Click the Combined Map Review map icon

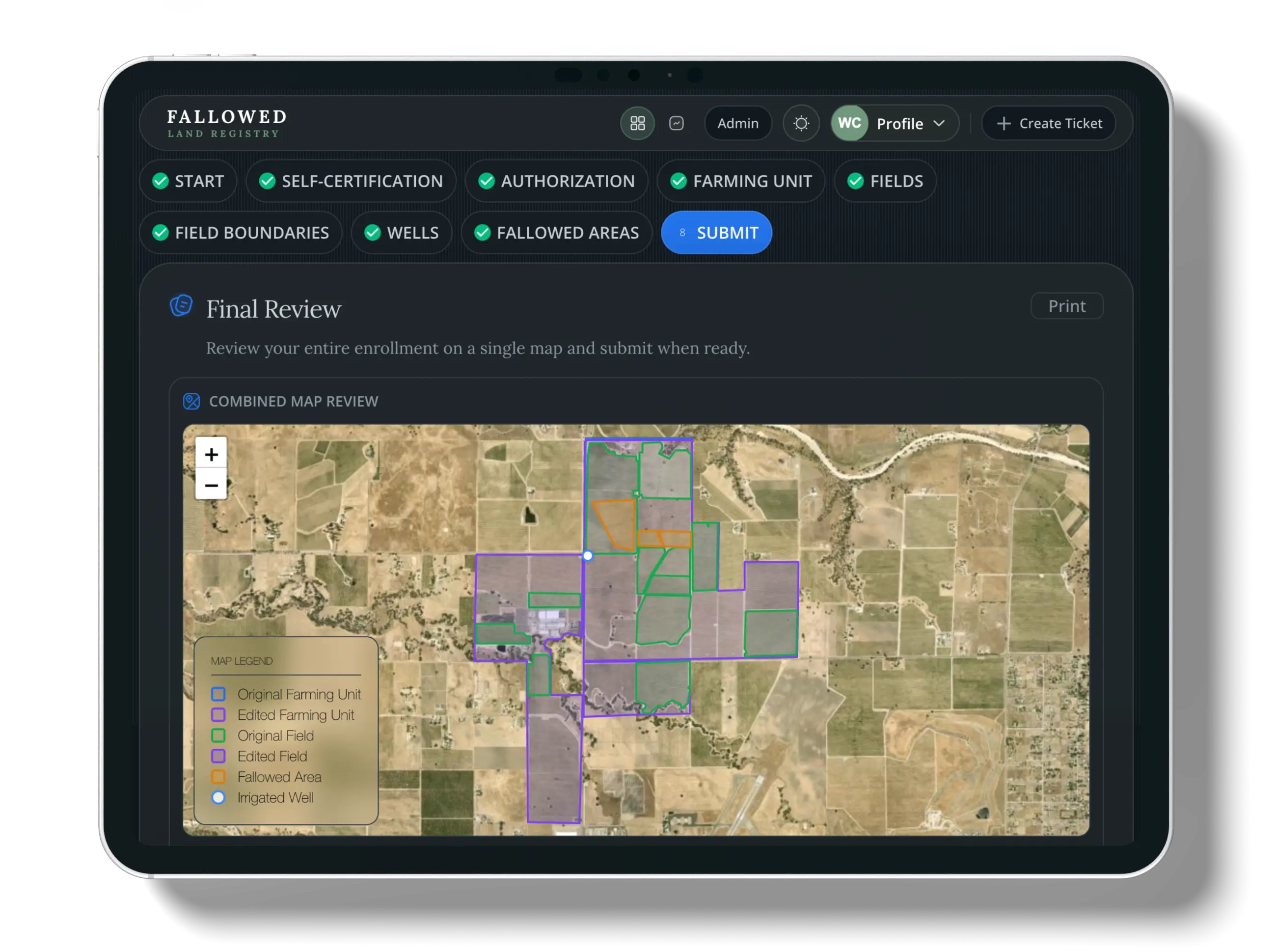pyautogui.click(x=191, y=401)
